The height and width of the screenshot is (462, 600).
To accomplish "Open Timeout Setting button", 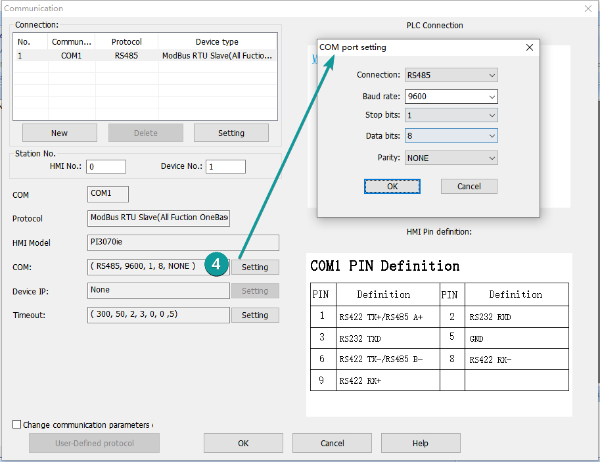I will coord(255,315).
